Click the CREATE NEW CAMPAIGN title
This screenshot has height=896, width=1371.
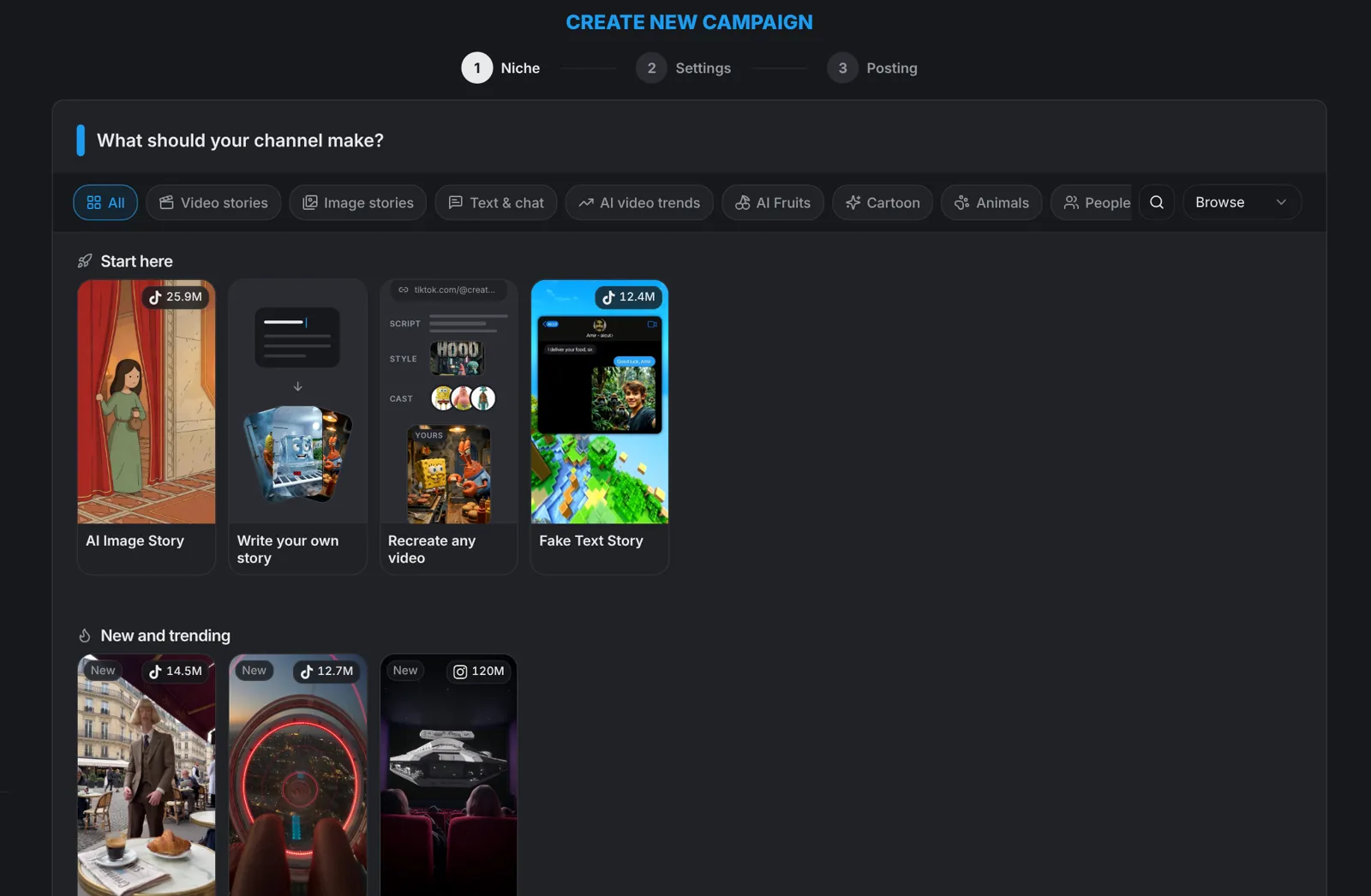[x=689, y=22]
